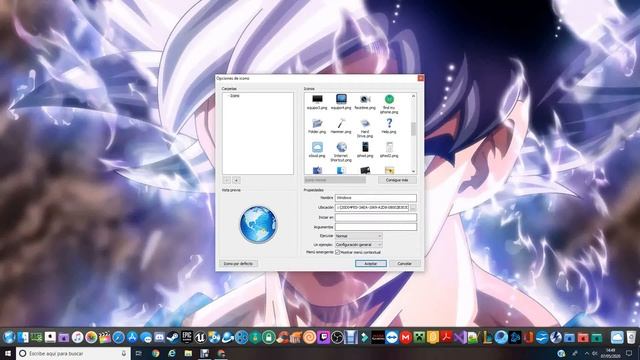Open the App Store dock icon
Viewport: 640px width, 360px height.
pyautogui.click(x=132, y=337)
